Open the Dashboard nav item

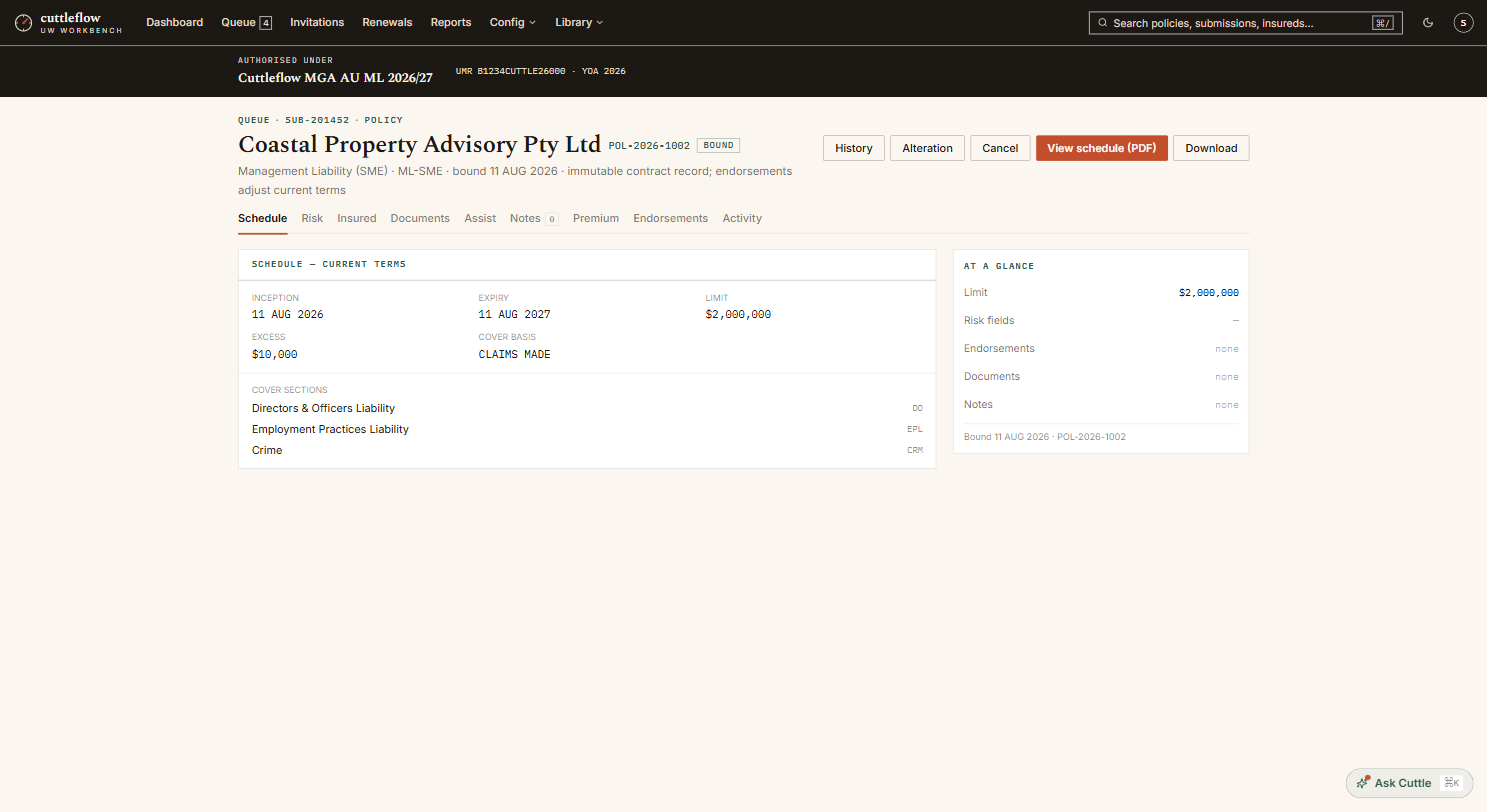click(x=174, y=22)
